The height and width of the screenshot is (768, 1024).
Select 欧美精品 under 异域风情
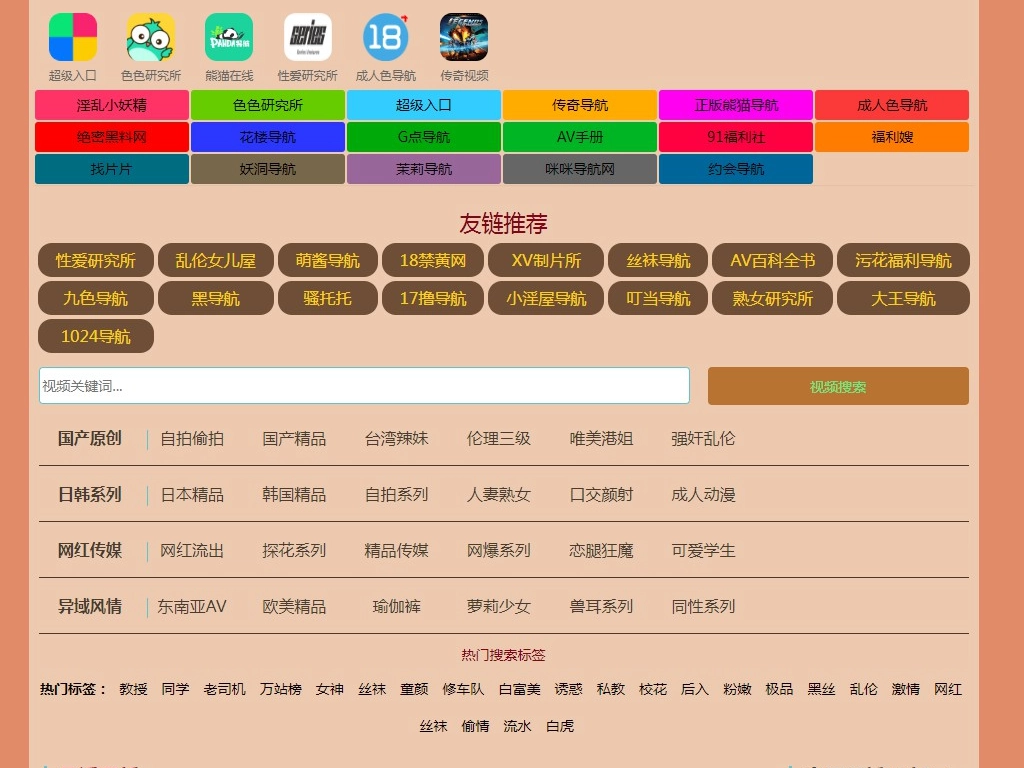pos(294,606)
